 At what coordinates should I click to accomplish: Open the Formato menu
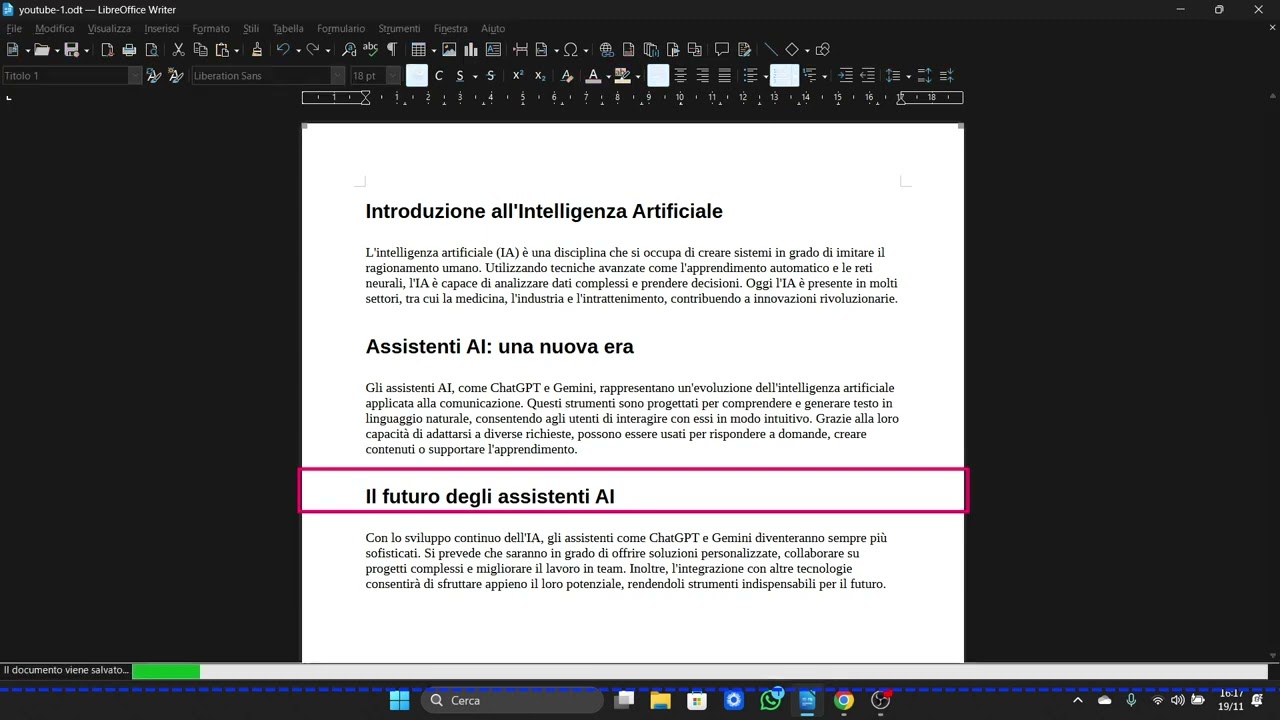pyautogui.click(x=211, y=28)
